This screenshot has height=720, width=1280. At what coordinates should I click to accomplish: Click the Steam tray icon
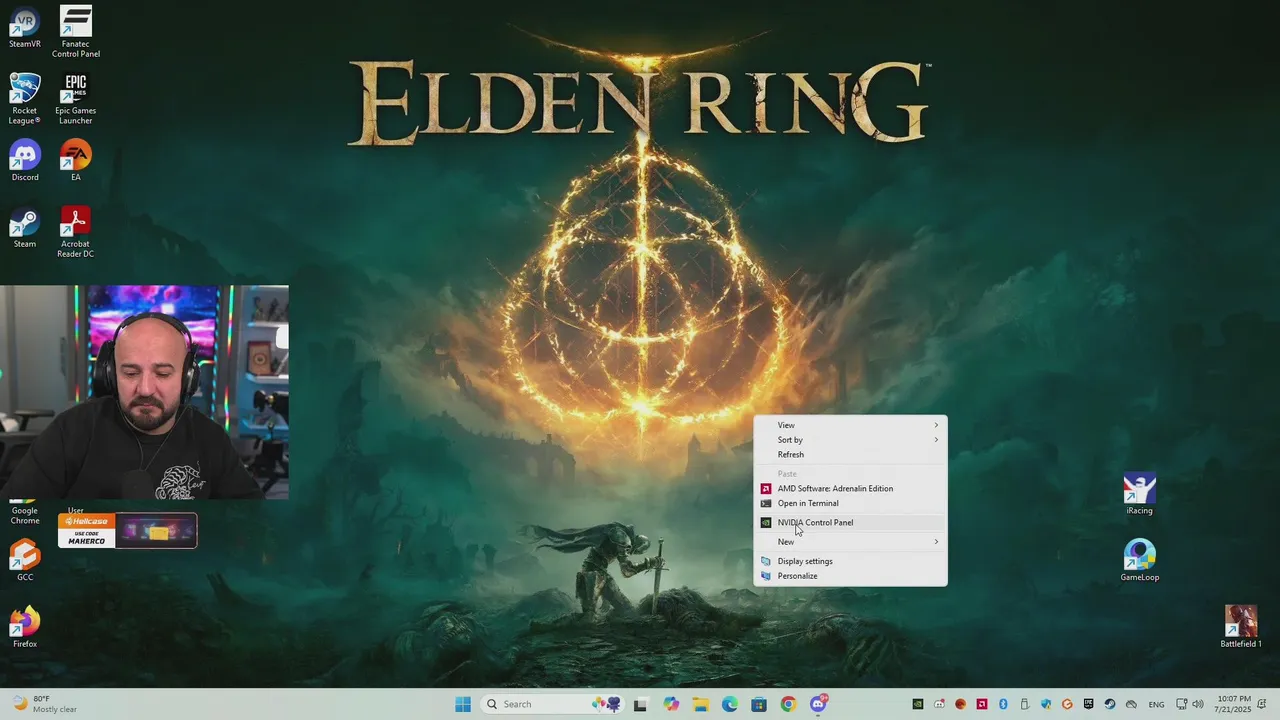click(x=1110, y=704)
